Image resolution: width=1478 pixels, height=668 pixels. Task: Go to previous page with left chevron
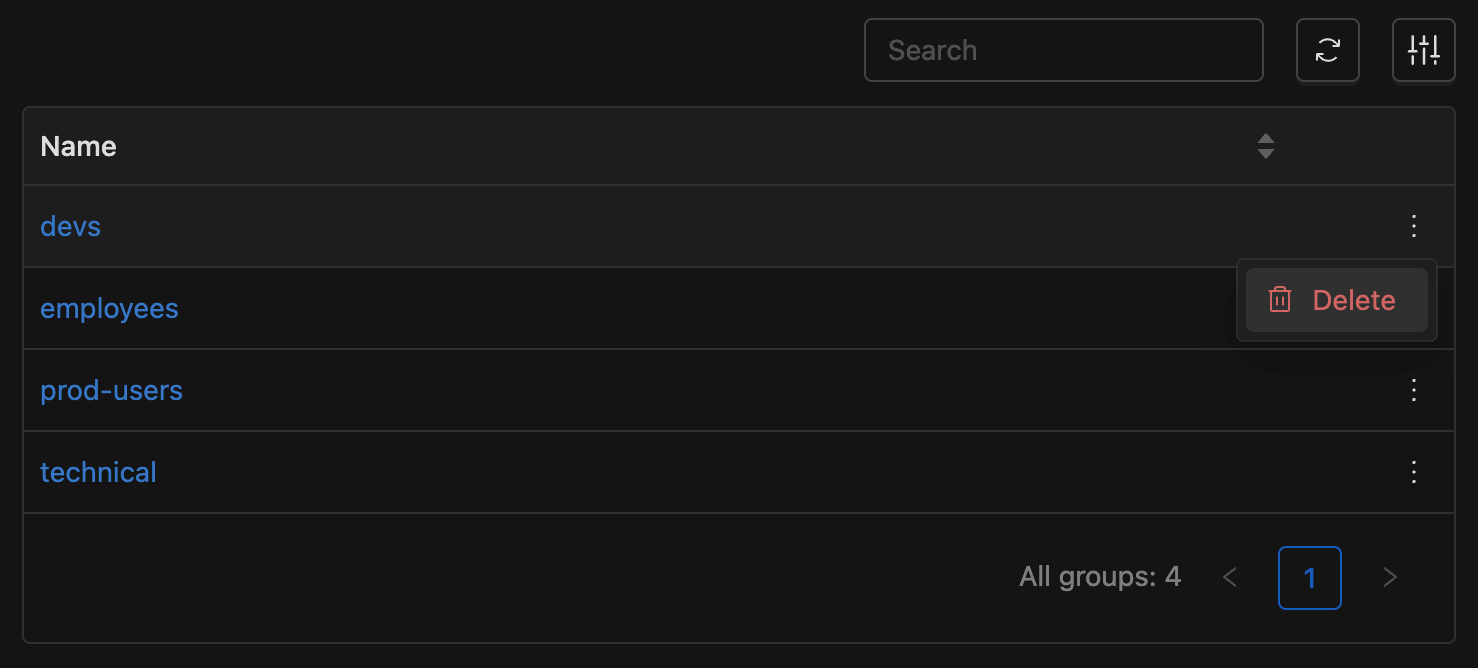tap(1230, 577)
